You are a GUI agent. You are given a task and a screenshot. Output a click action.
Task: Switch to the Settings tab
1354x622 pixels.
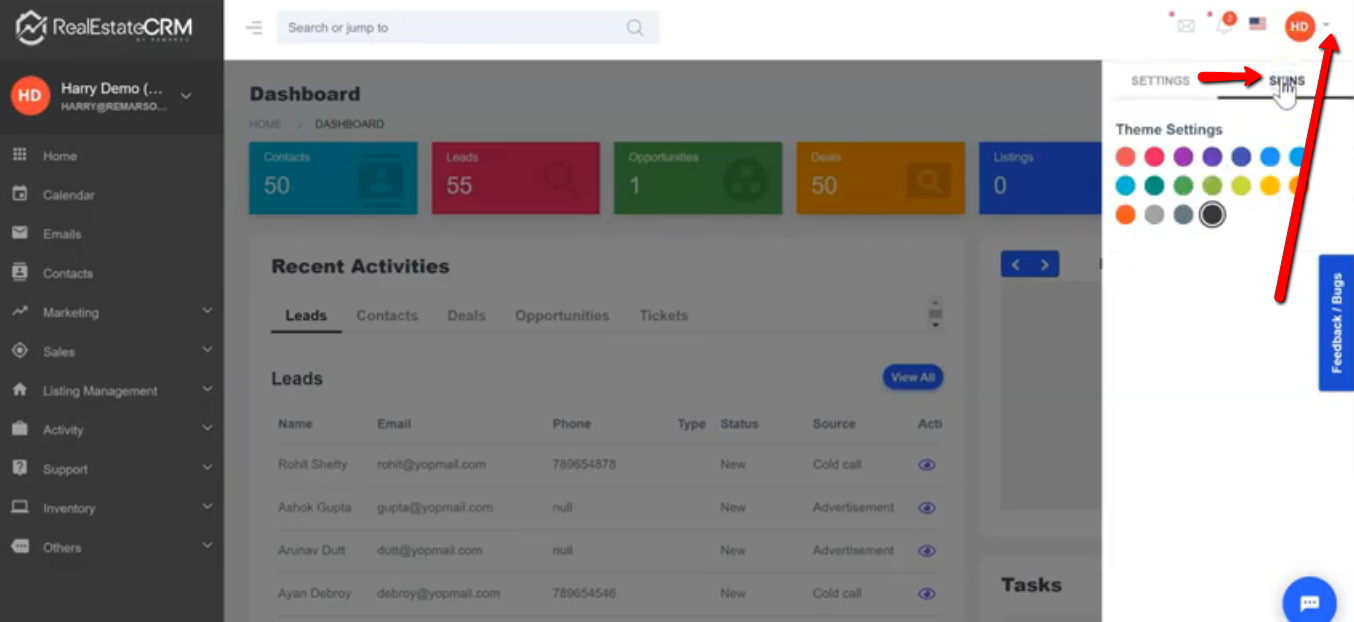coord(1160,81)
